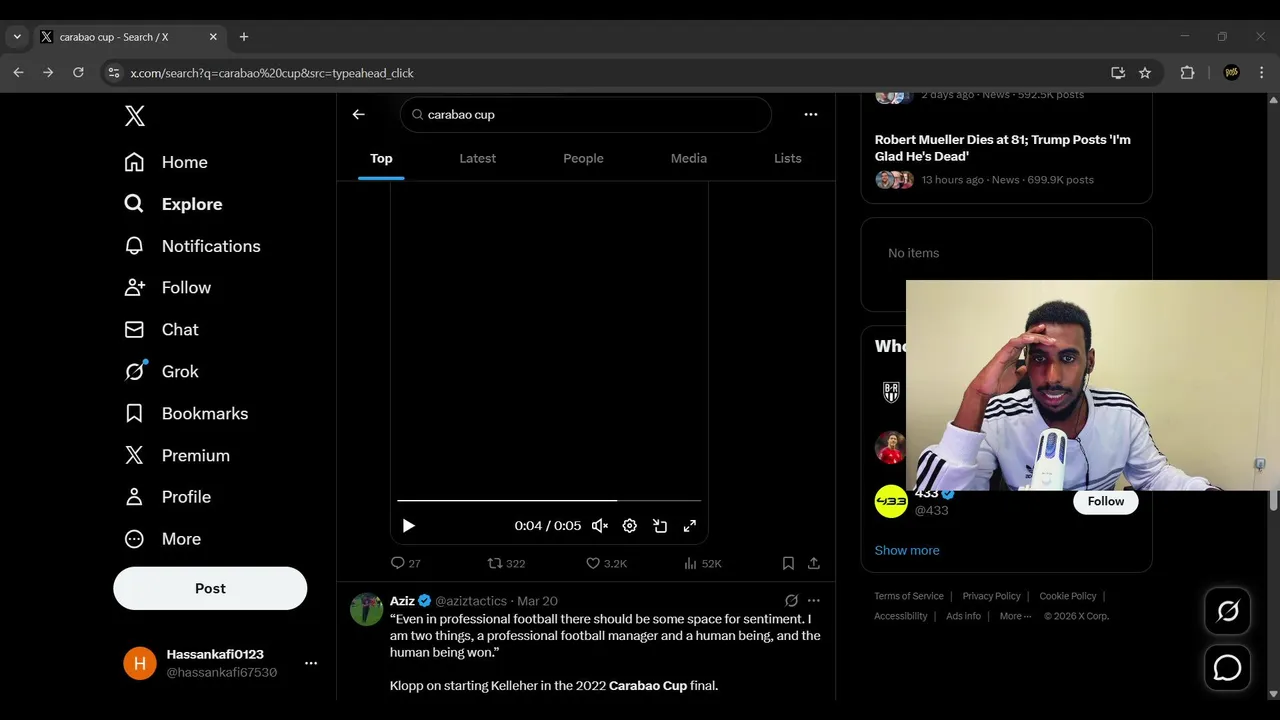Viewport: 1280px width, 720px height.
Task: Open Terms of Service link
Action: coord(909,596)
